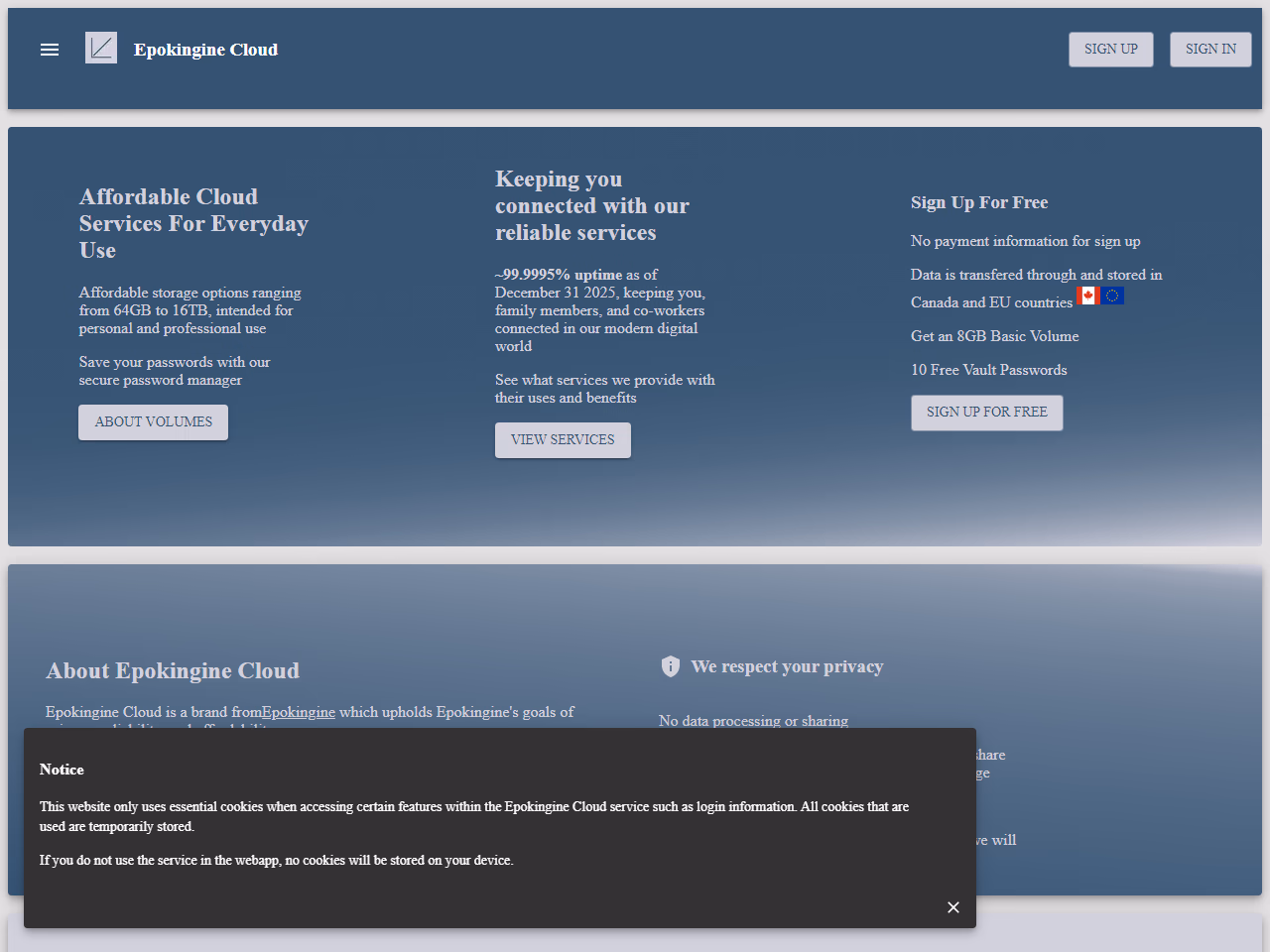Open the hamburger navigation menu
The image size is (1270, 952).
[x=50, y=50]
